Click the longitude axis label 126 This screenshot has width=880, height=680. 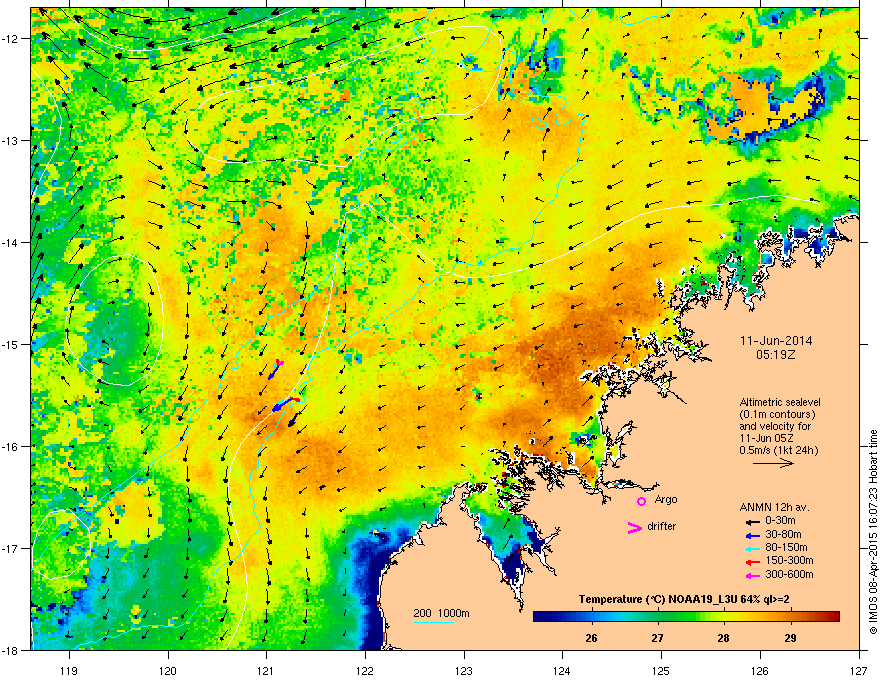tap(760, 670)
